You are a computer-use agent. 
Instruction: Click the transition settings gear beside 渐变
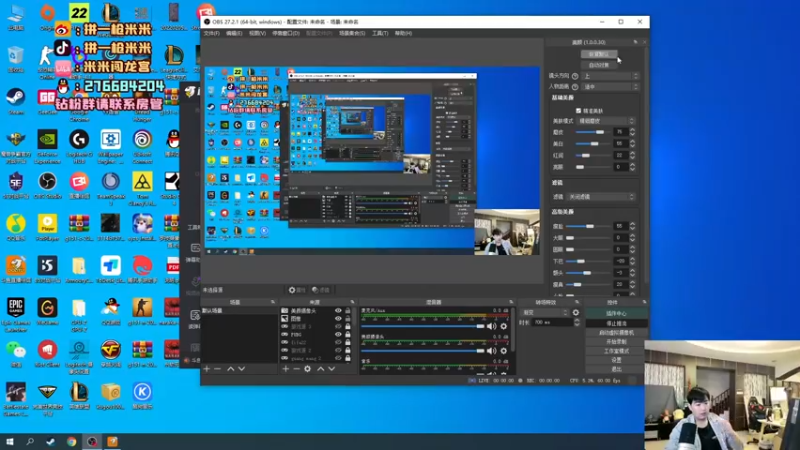[576, 312]
